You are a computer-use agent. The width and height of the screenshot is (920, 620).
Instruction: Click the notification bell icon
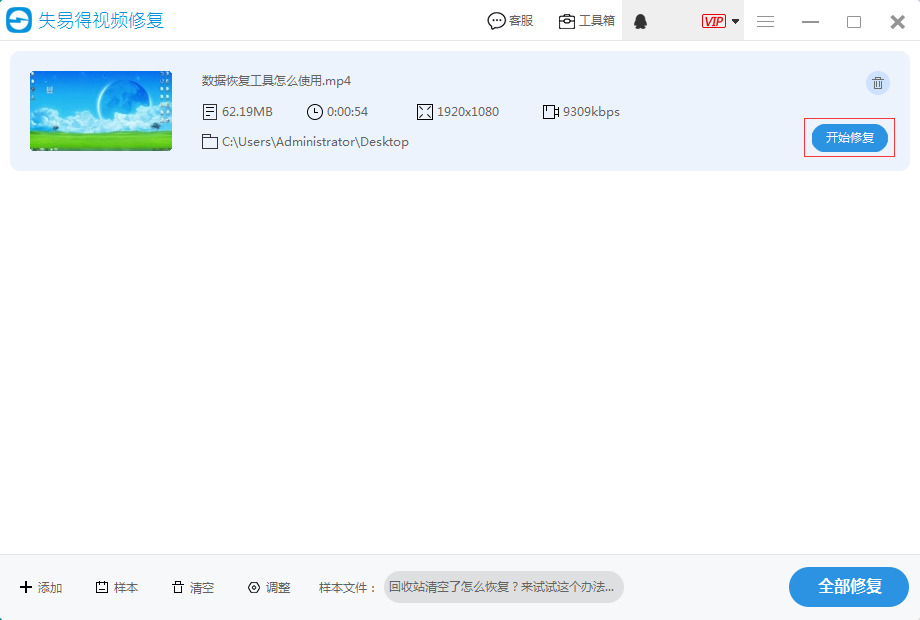pyautogui.click(x=641, y=20)
